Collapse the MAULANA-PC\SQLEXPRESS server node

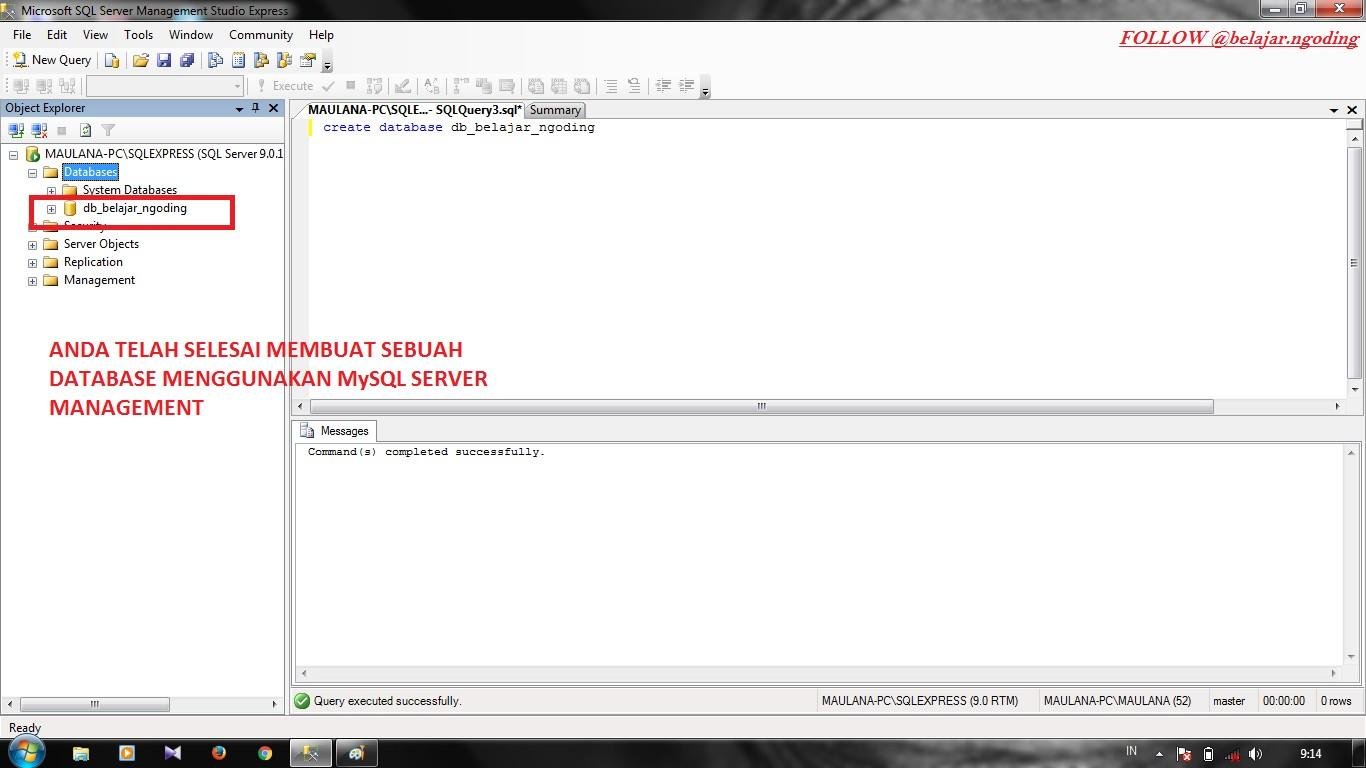[13, 154]
